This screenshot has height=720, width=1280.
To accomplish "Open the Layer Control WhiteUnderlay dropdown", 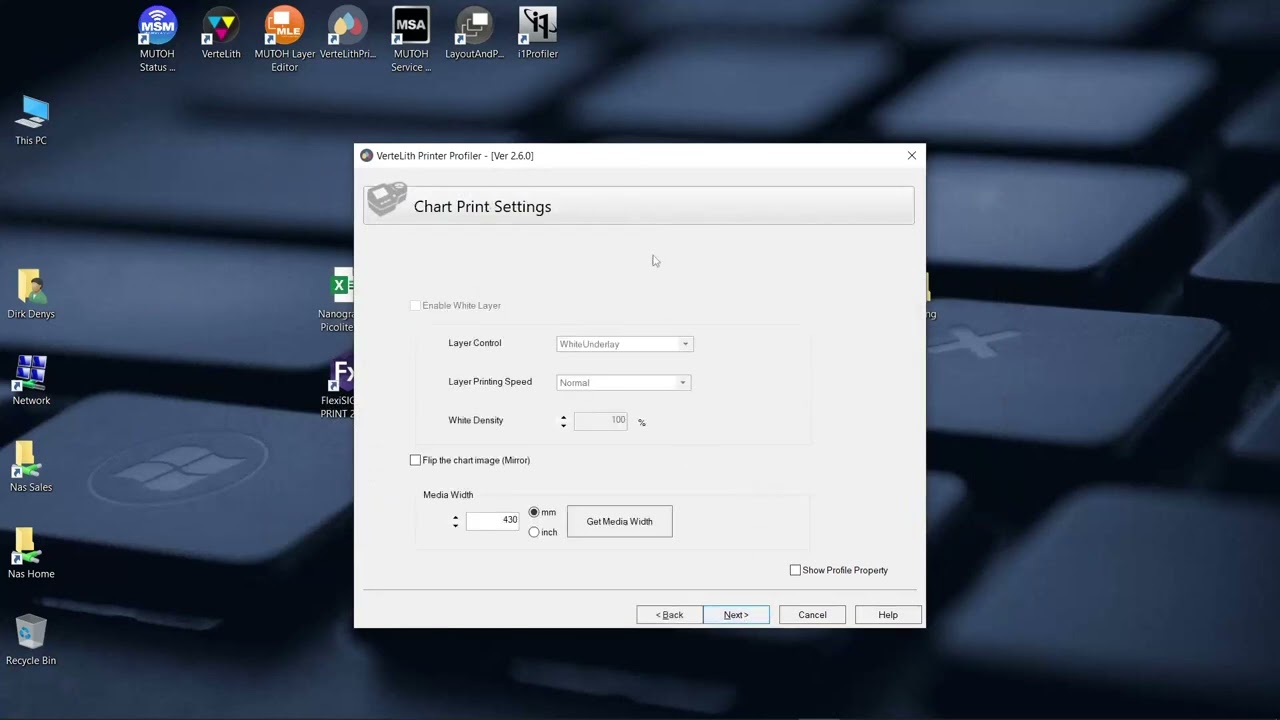I will [624, 344].
